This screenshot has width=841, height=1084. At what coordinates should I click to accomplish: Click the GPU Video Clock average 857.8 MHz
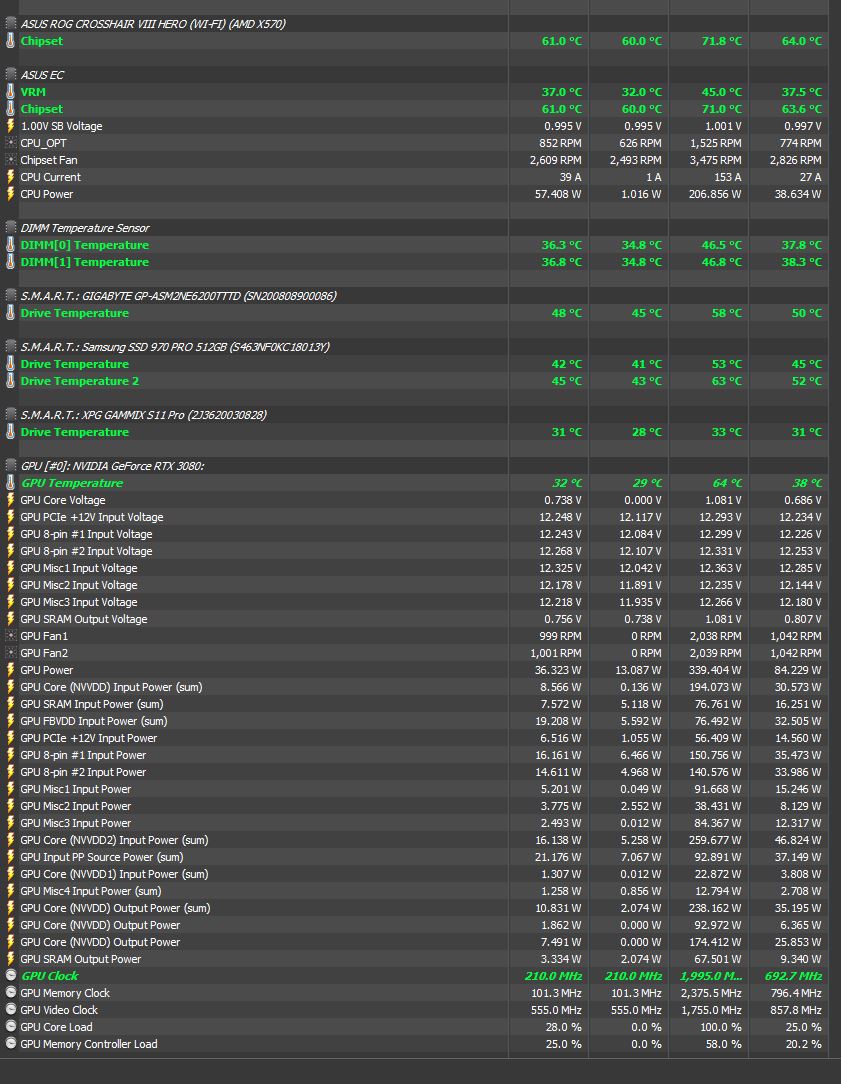click(794, 1010)
